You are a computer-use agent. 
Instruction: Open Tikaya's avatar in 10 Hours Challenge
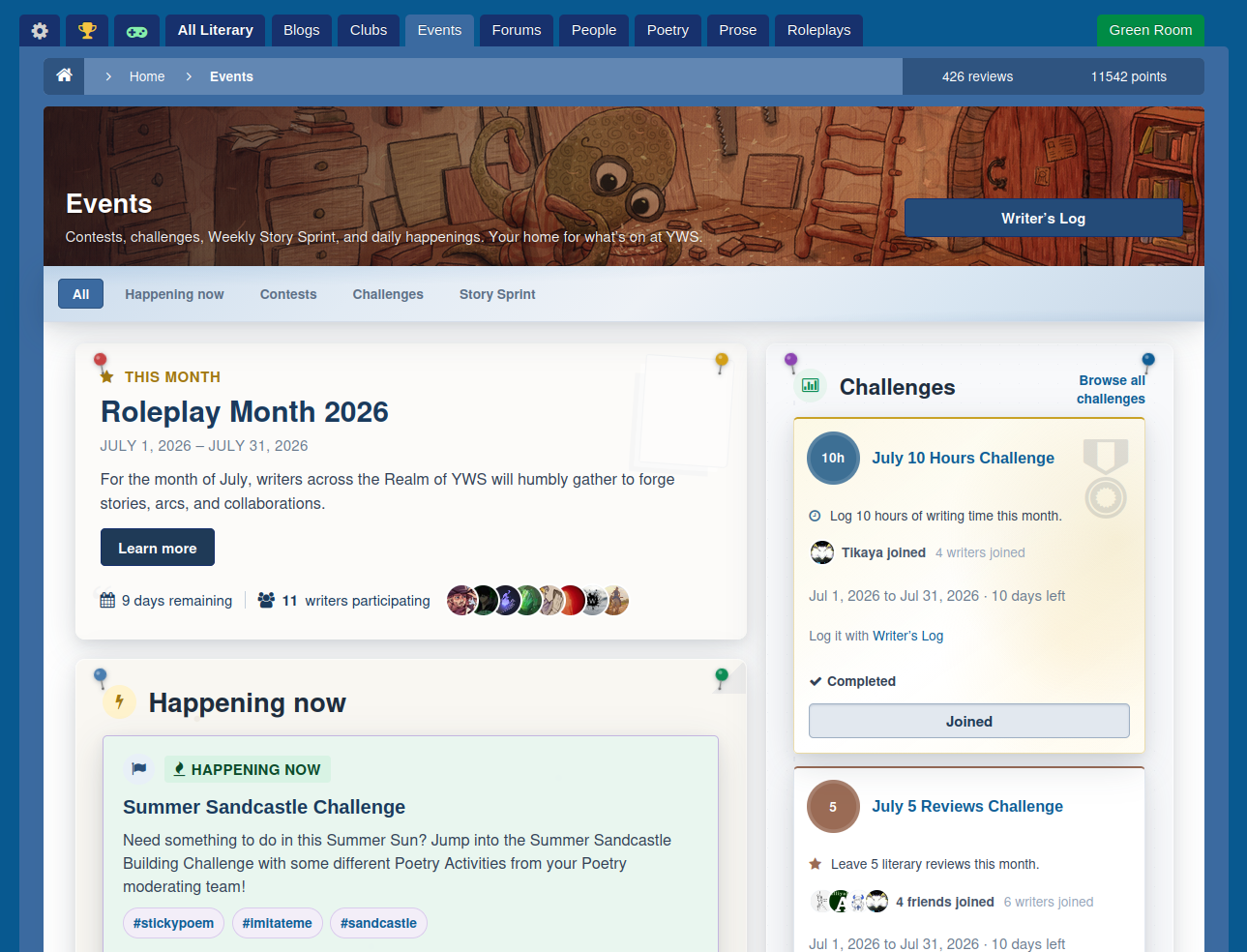click(821, 552)
